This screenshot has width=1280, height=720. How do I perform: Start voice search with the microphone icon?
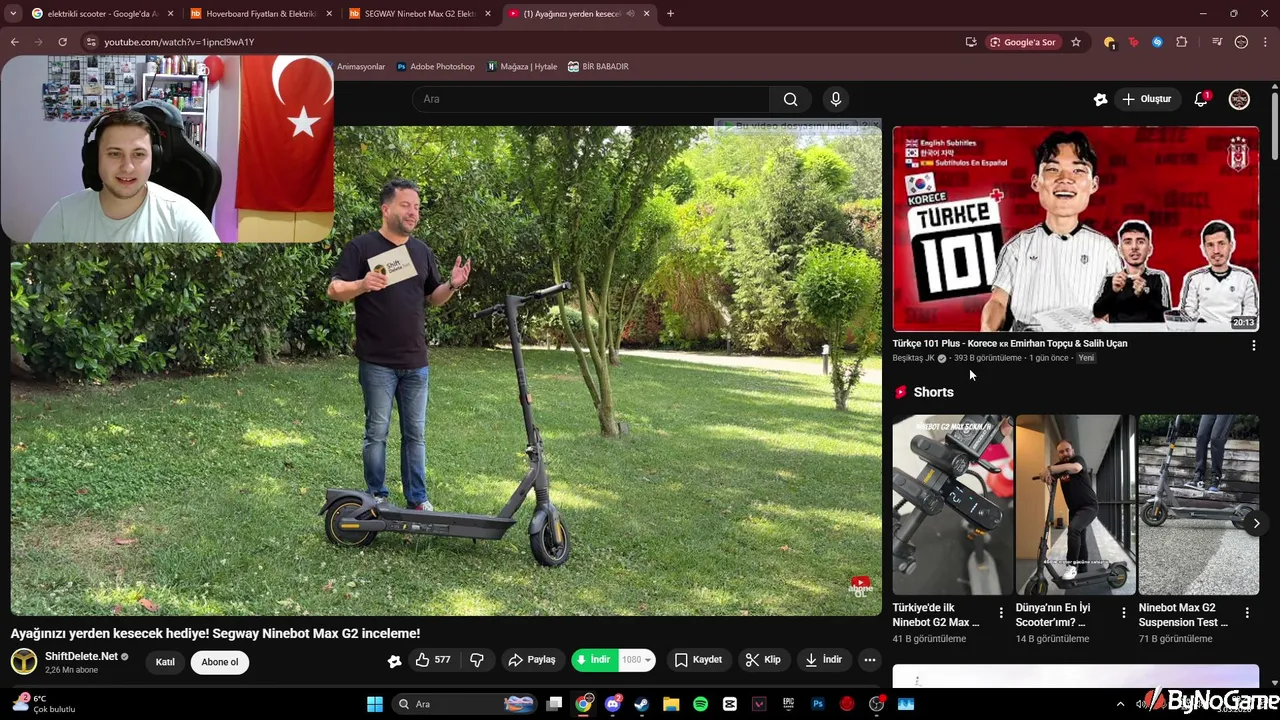pyautogui.click(x=836, y=99)
